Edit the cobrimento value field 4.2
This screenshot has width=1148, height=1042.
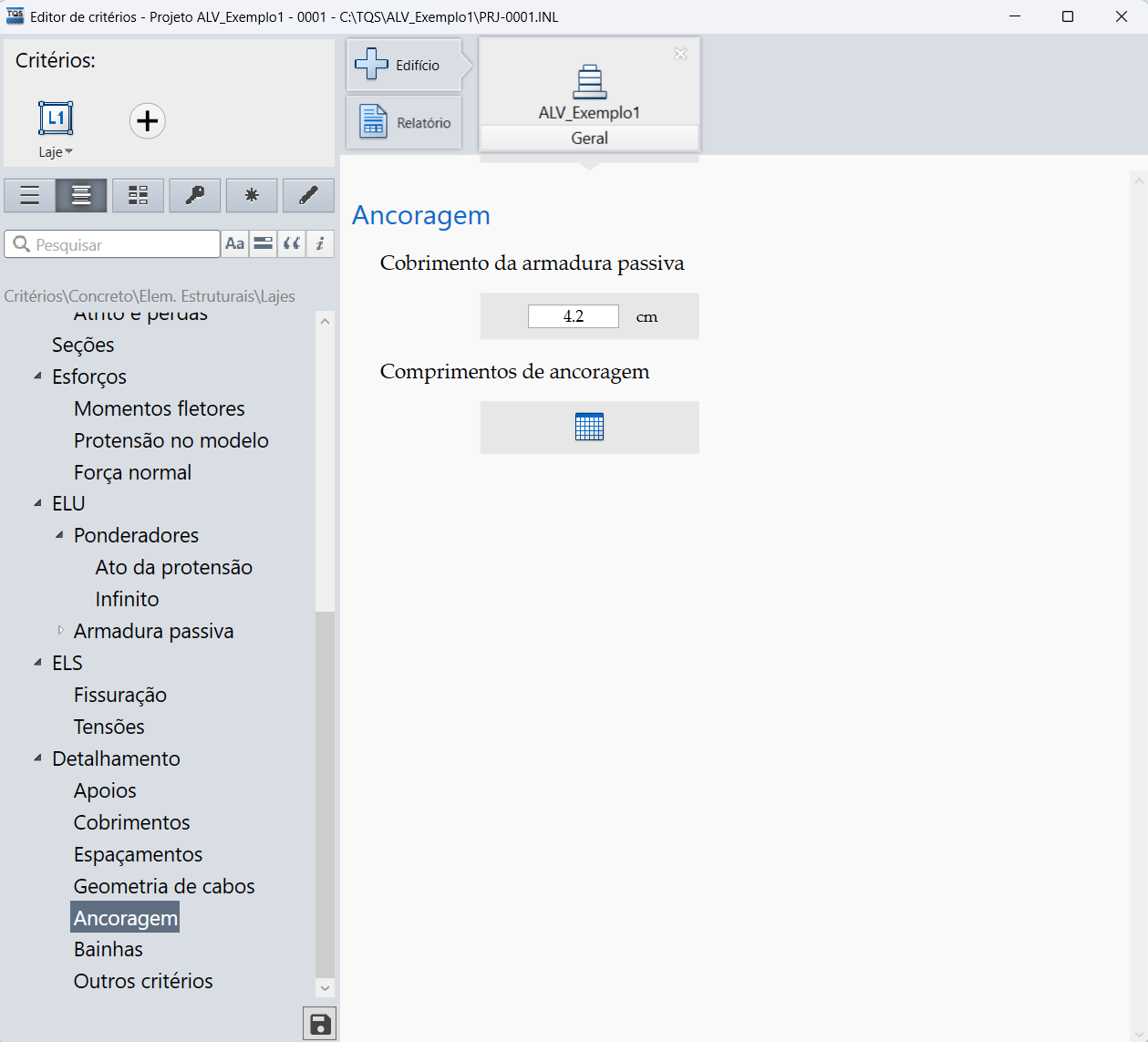tap(573, 316)
